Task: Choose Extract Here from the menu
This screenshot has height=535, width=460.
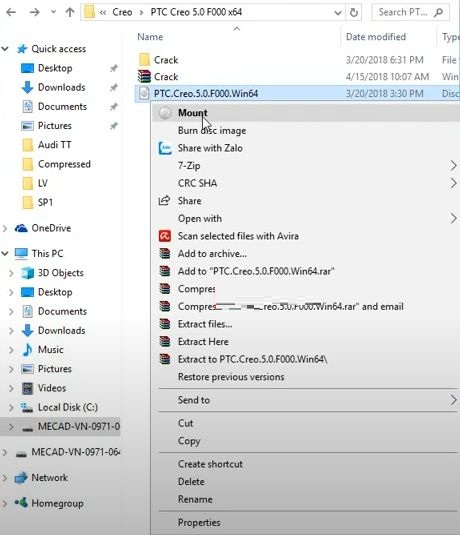Action: point(203,342)
